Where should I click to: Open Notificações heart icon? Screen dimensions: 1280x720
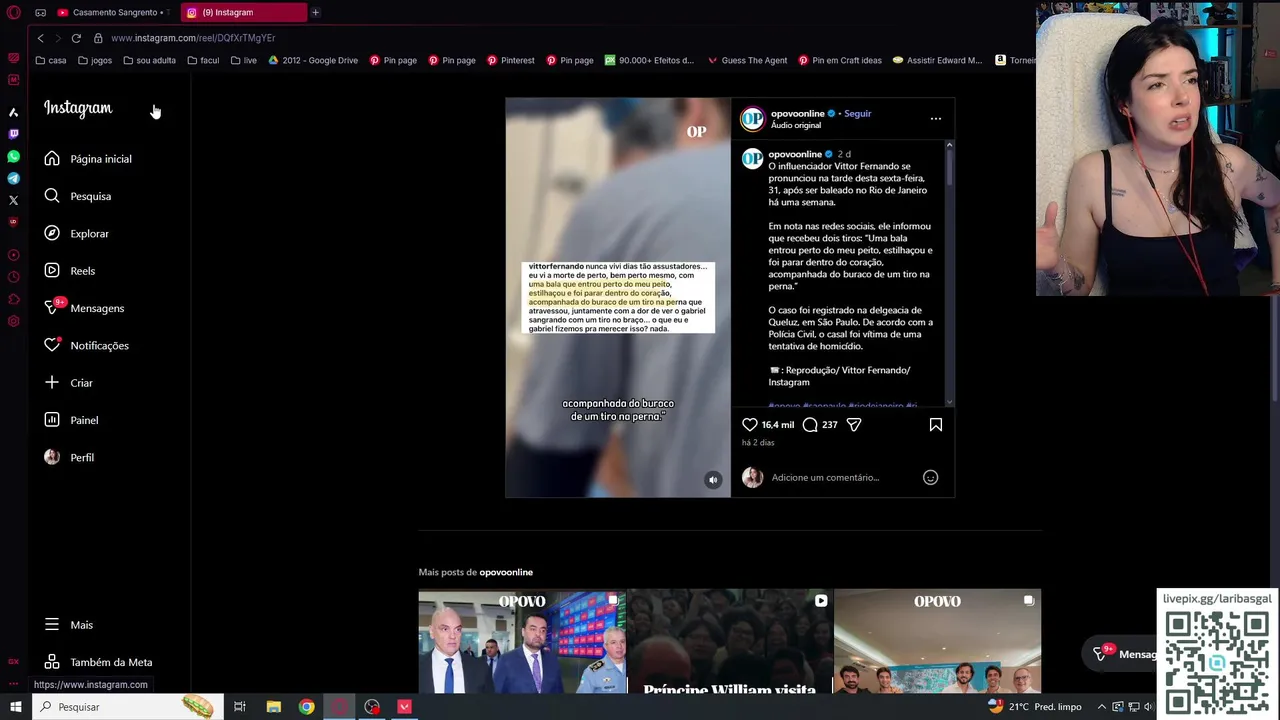click(x=52, y=345)
